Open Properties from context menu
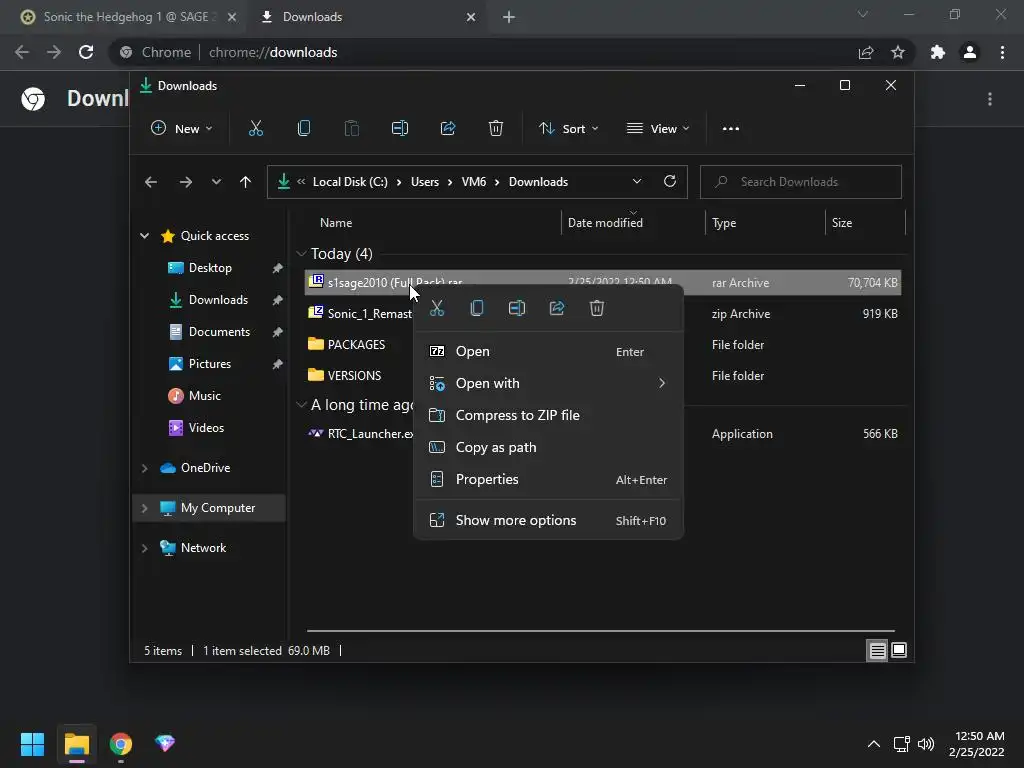 pos(549,479)
